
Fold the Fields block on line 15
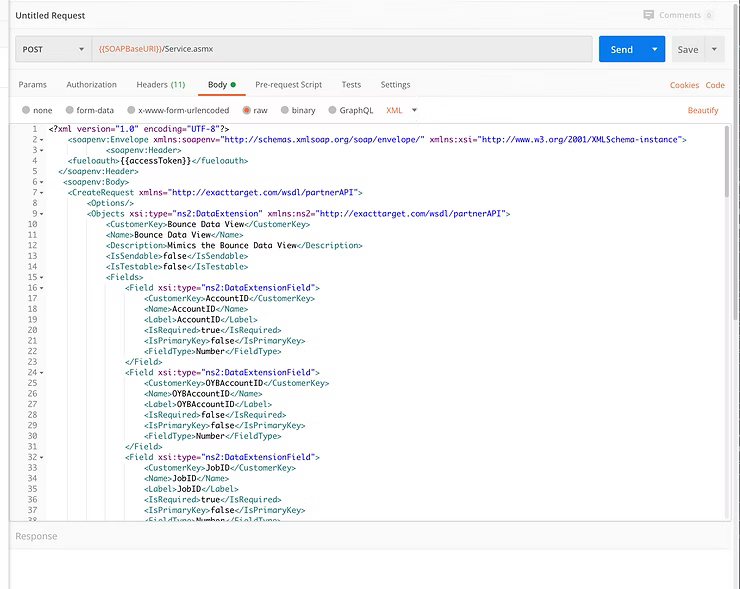coord(42,277)
